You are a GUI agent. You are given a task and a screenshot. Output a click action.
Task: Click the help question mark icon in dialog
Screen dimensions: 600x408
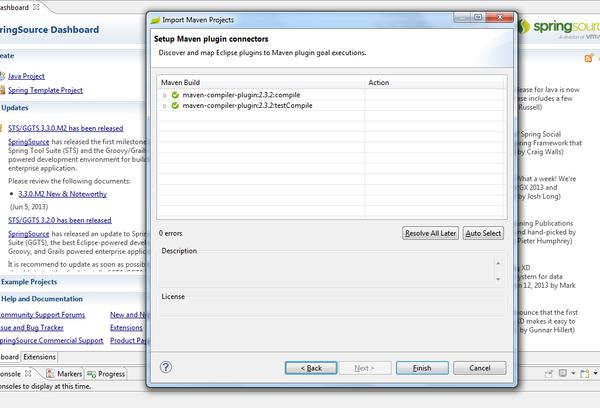[166, 367]
